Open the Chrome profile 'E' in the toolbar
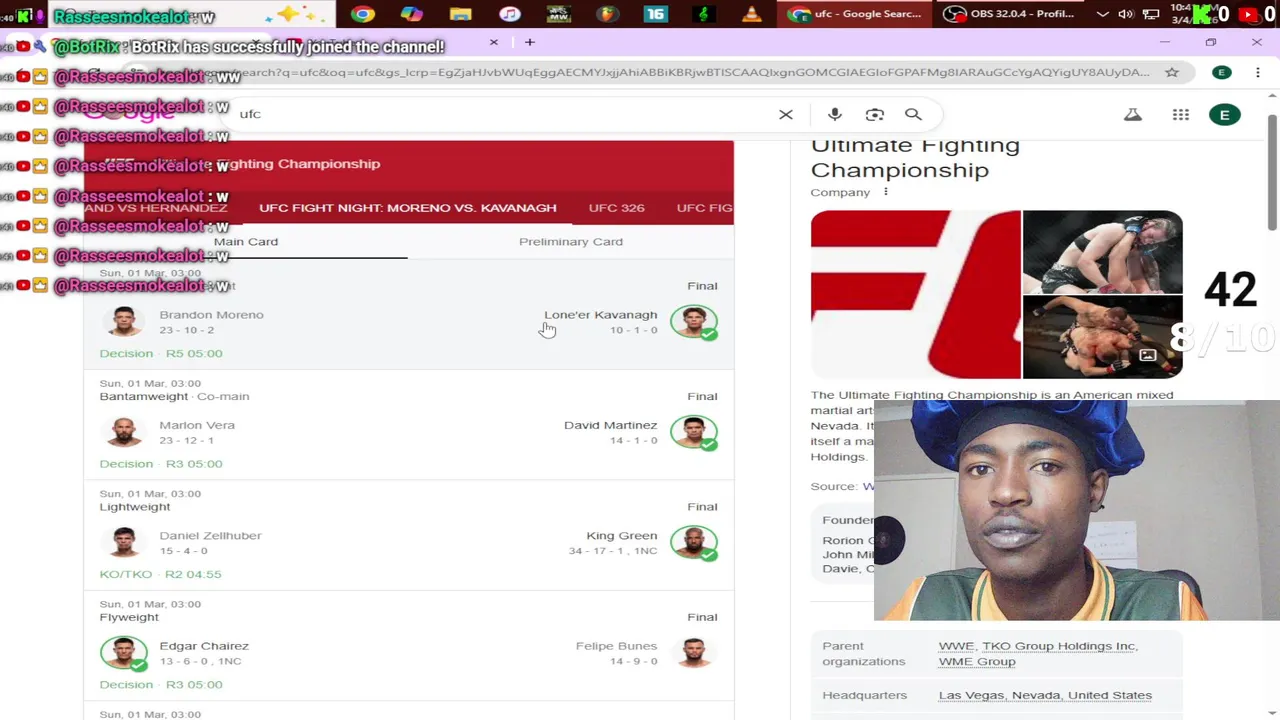The height and width of the screenshot is (720, 1280). click(1222, 72)
